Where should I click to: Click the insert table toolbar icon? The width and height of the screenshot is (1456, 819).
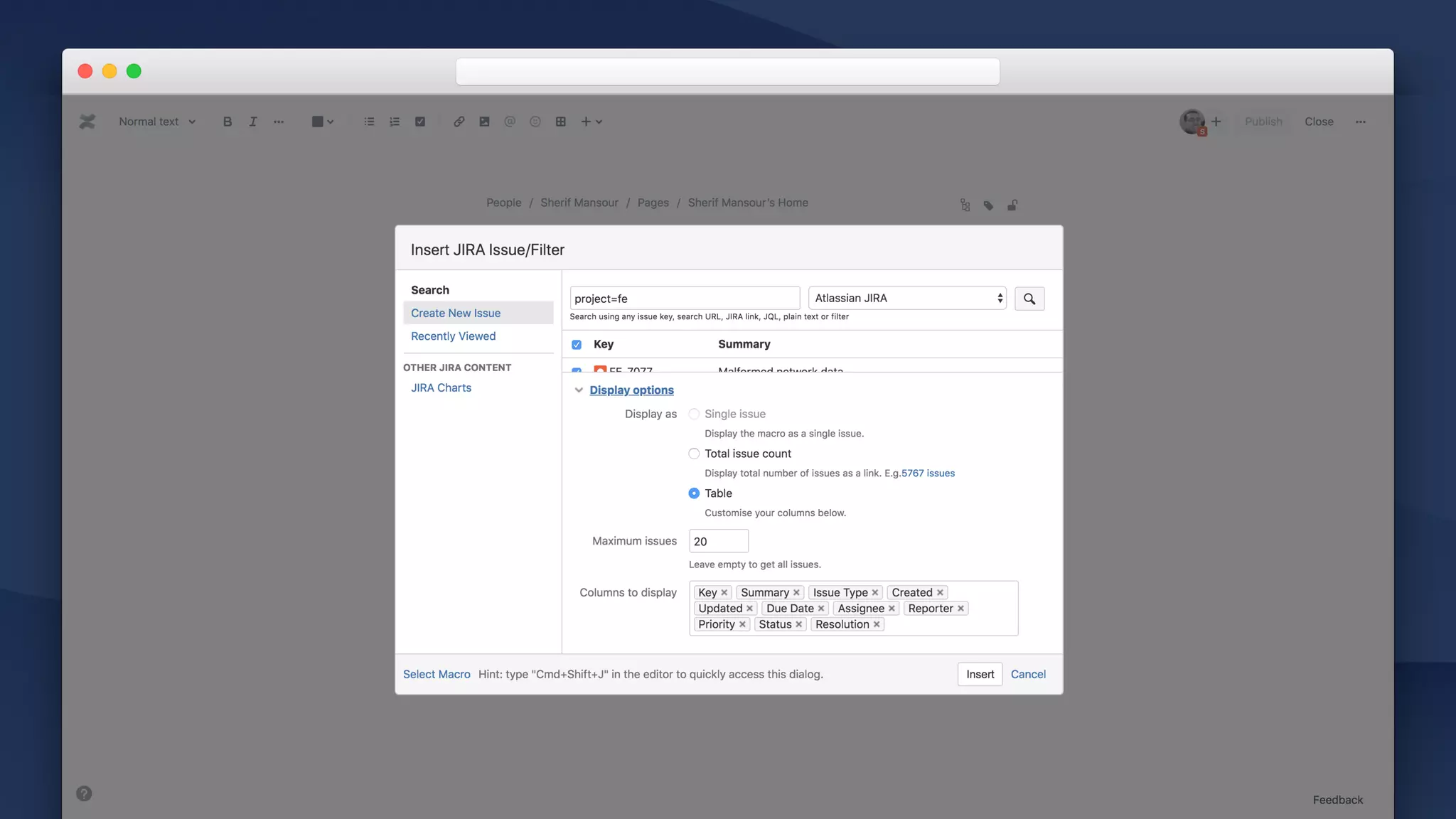coord(560,122)
